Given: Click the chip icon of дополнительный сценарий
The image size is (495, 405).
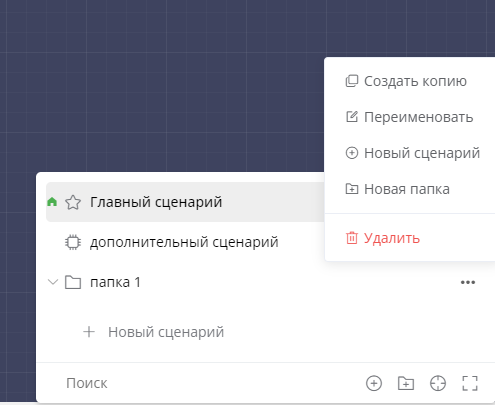Looking at the screenshot, I should click(x=73, y=242).
